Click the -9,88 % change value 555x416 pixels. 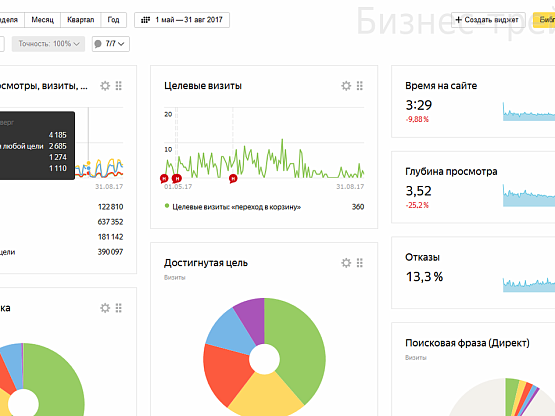pyautogui.click(x=417, y=119)
